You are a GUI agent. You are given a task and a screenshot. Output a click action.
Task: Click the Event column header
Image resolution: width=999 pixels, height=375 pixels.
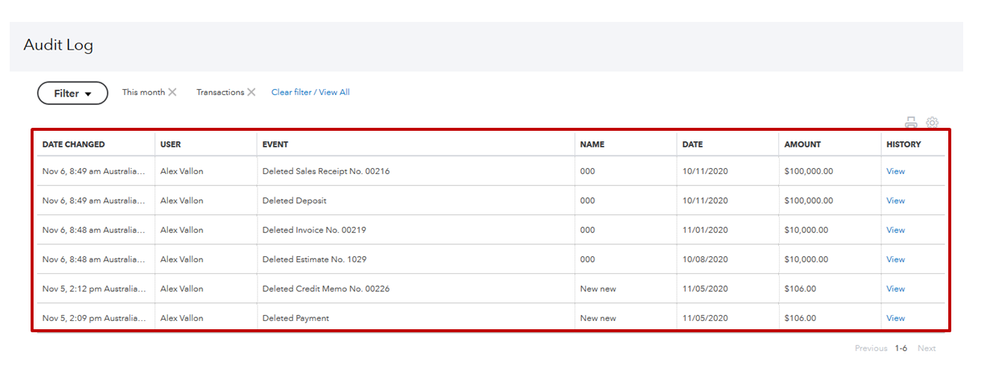tap(275, 145)
